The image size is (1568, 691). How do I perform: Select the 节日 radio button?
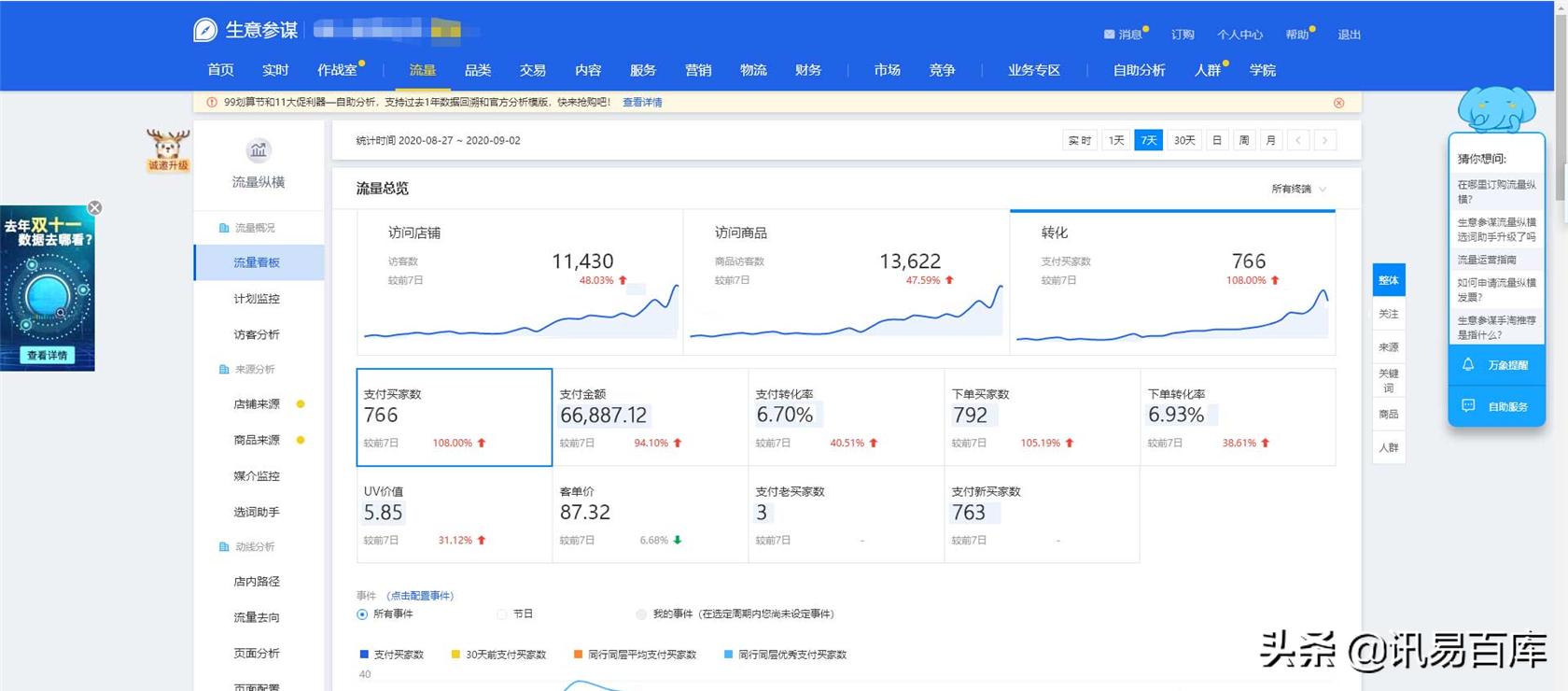pos(502,614)
